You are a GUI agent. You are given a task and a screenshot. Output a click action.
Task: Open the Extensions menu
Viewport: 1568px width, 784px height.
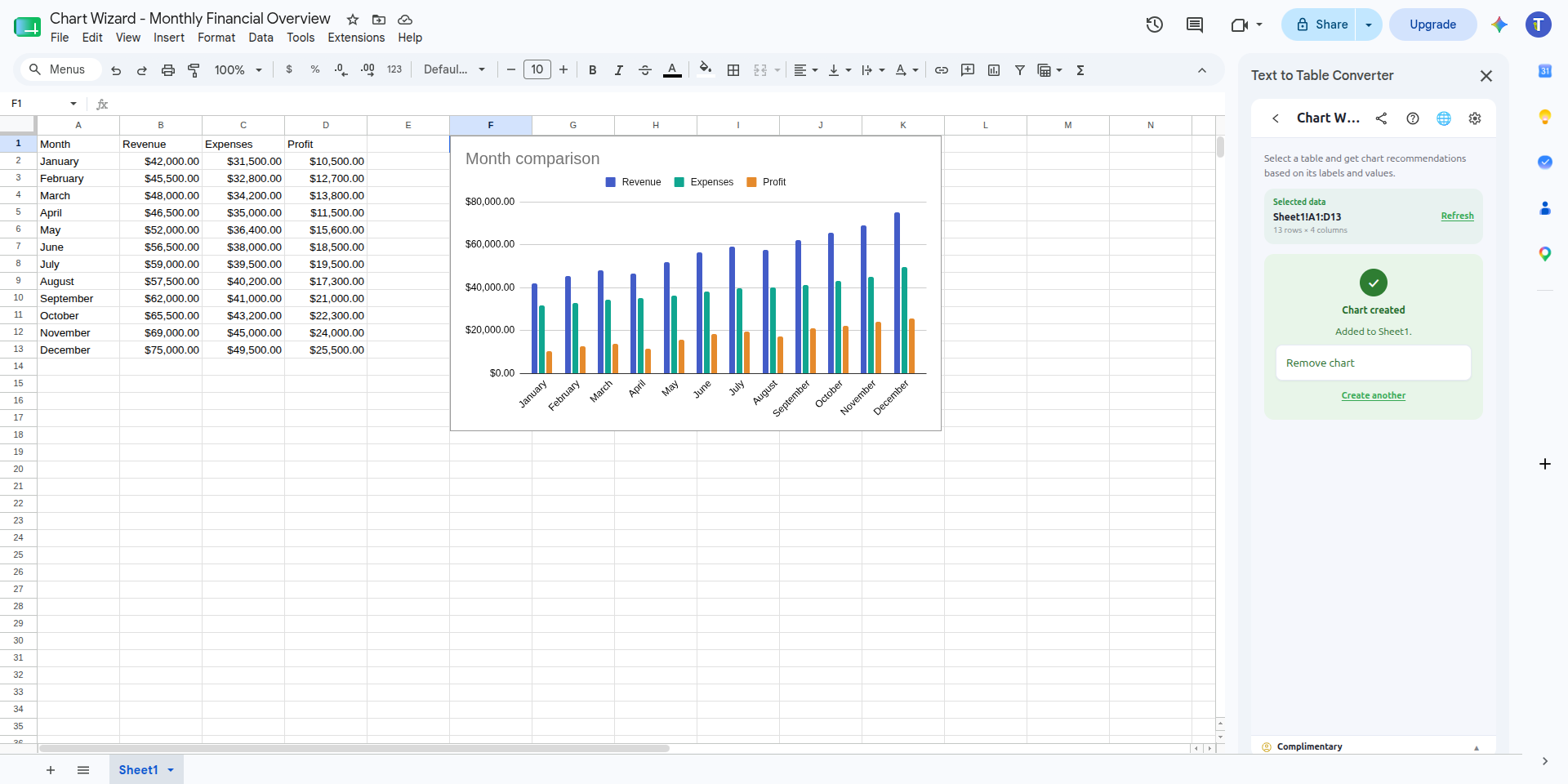coord(356,38)
